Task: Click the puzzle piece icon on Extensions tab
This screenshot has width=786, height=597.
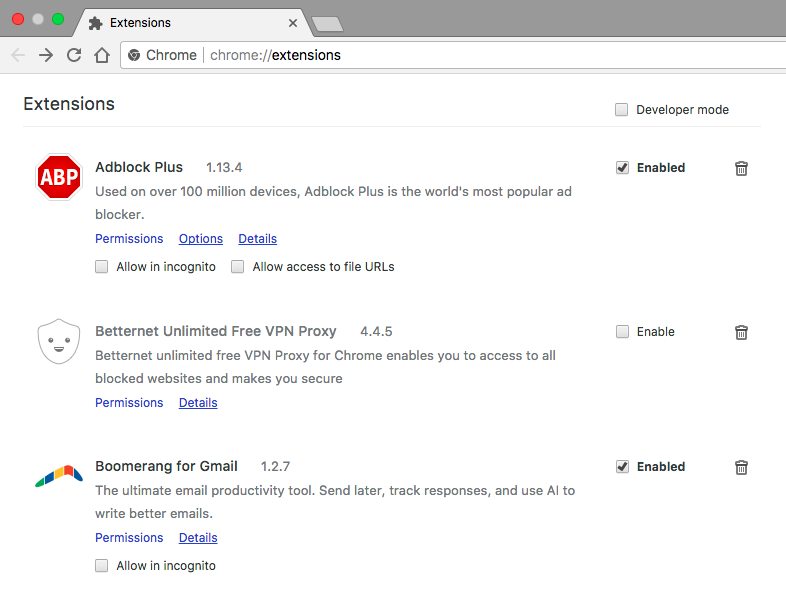Action: 95,23
